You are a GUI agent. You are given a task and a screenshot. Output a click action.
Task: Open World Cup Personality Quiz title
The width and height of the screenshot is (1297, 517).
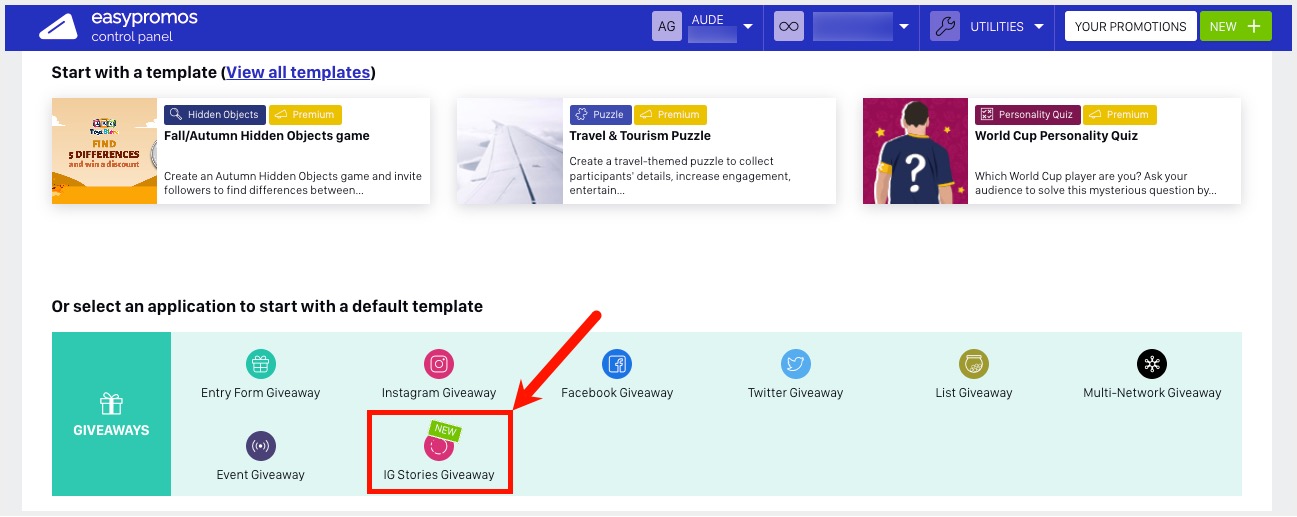pos(1056,136)
